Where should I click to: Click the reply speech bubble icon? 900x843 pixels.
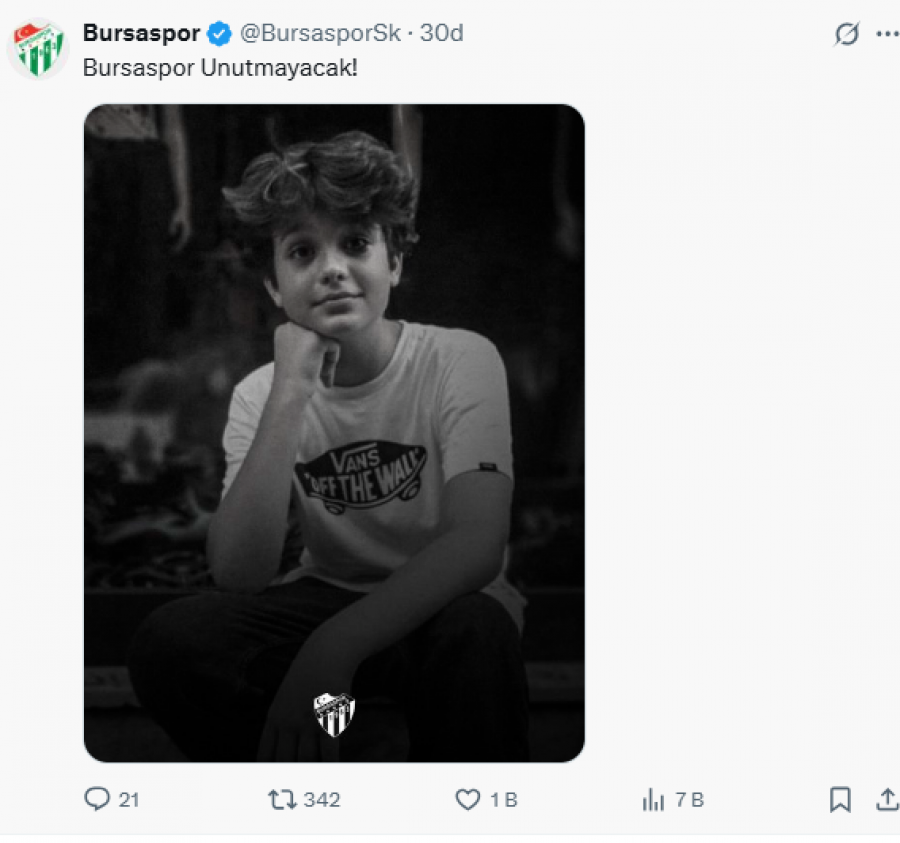pos(97,799)
